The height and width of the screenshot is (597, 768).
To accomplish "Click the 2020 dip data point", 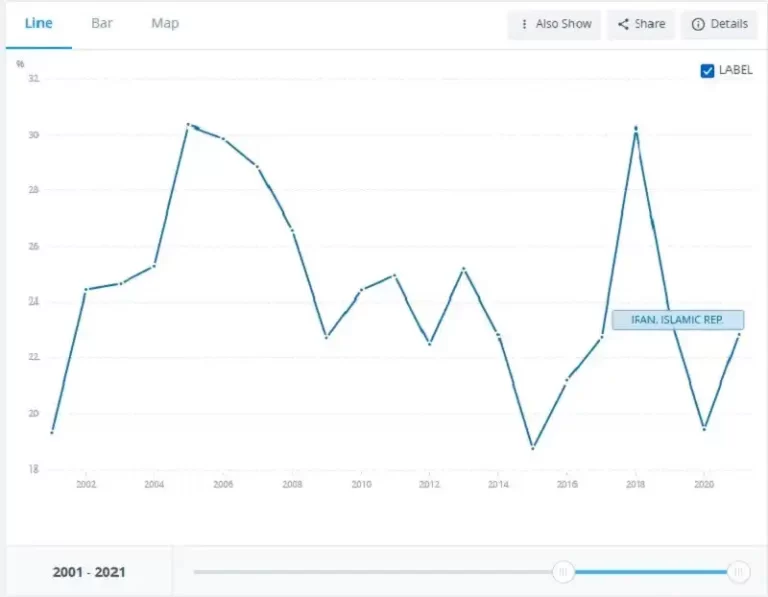I will click(704, 428).
